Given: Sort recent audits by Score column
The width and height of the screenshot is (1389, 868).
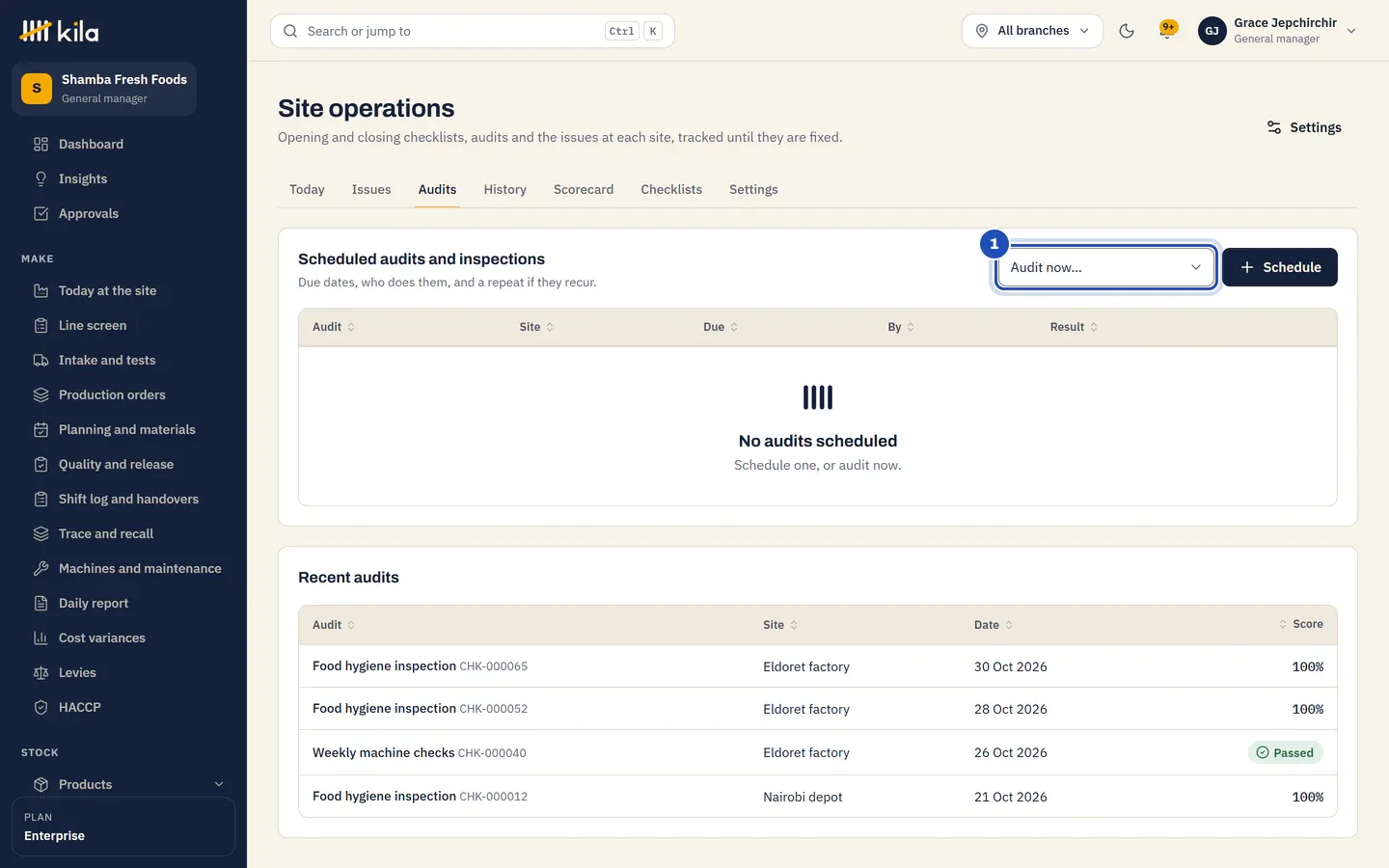Looking at the screenshot, I should pyautogui.click(x=1300, y=625).
